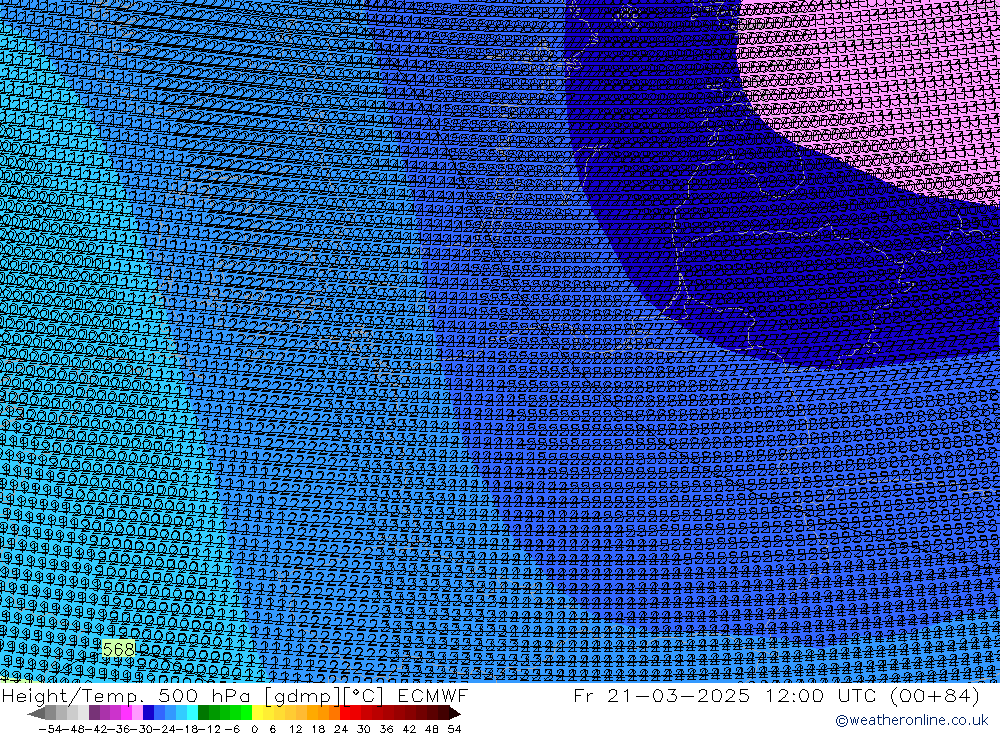Click the dark maroon right arrow end of the scale
This screenshot has height=733, width=1000.
(x=454, y=713)
